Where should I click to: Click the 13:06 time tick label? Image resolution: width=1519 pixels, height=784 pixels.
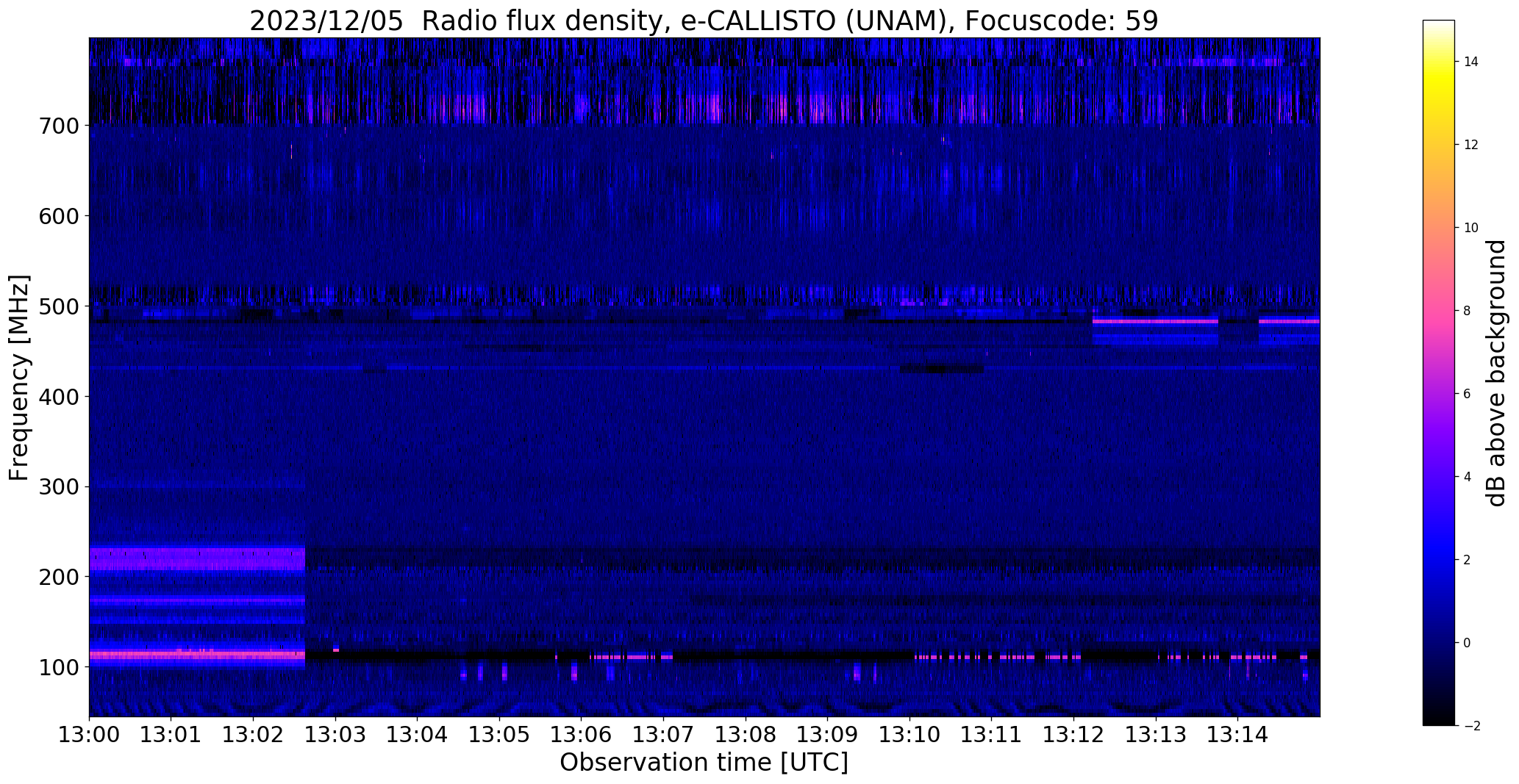[x=582, y=735]
